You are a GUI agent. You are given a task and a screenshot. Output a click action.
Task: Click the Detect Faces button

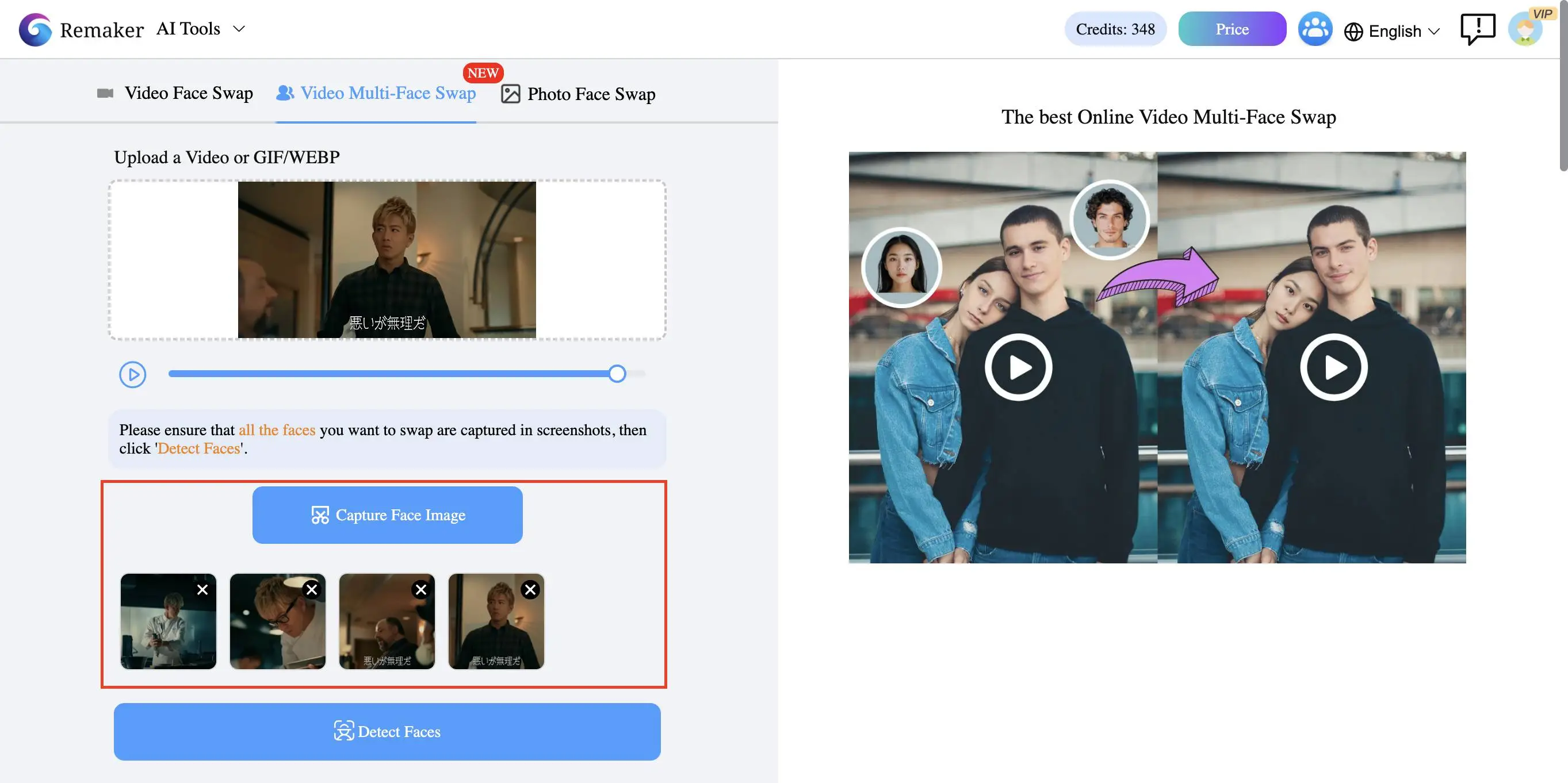[387, 731]
